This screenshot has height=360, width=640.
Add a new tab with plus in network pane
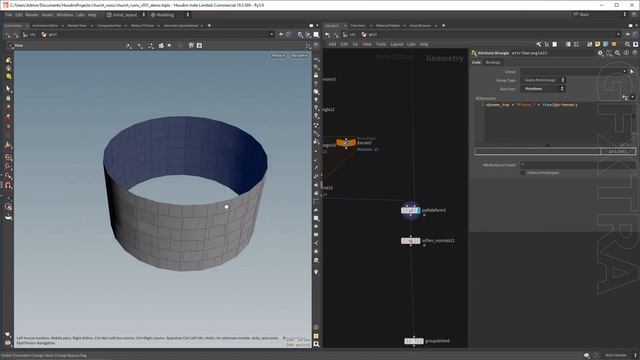click(444, 25)
